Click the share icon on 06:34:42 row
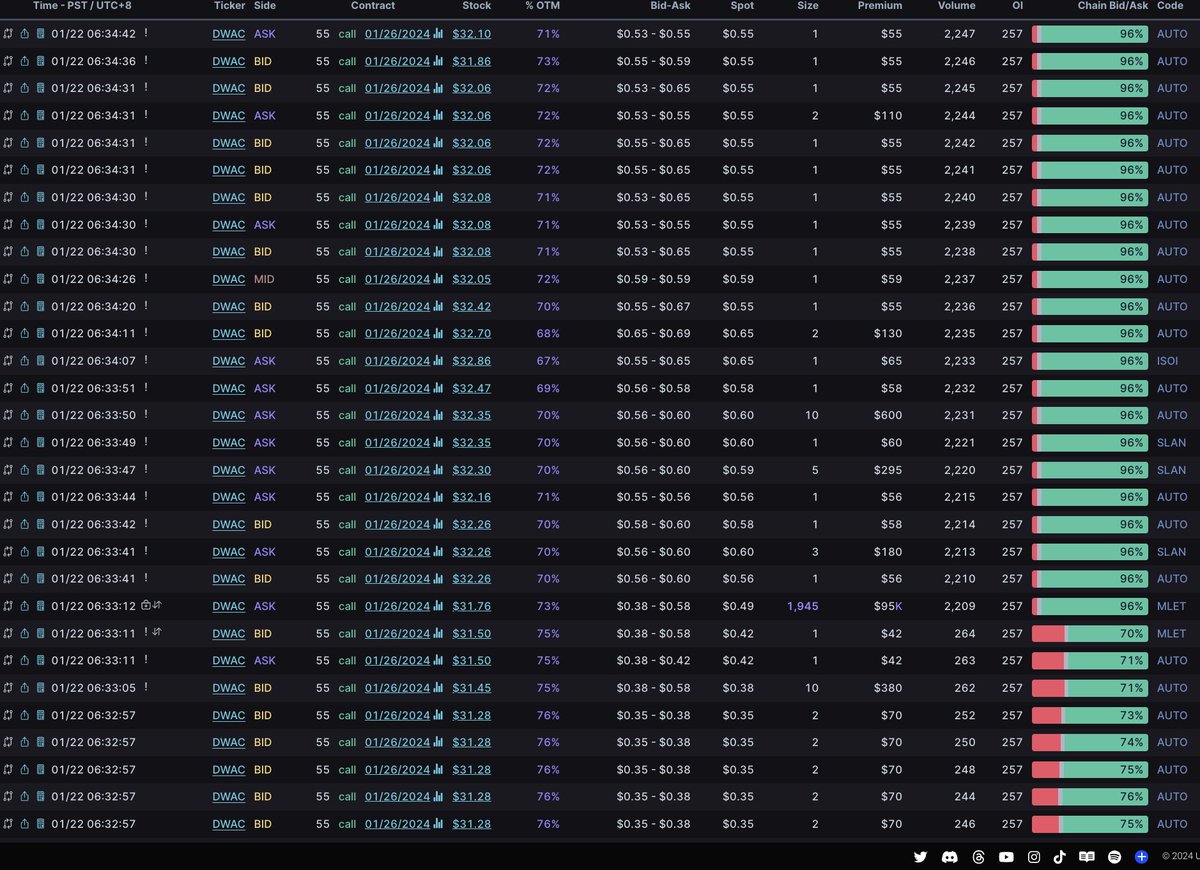Screen dimensions: 1200x870 click(25, 34)
